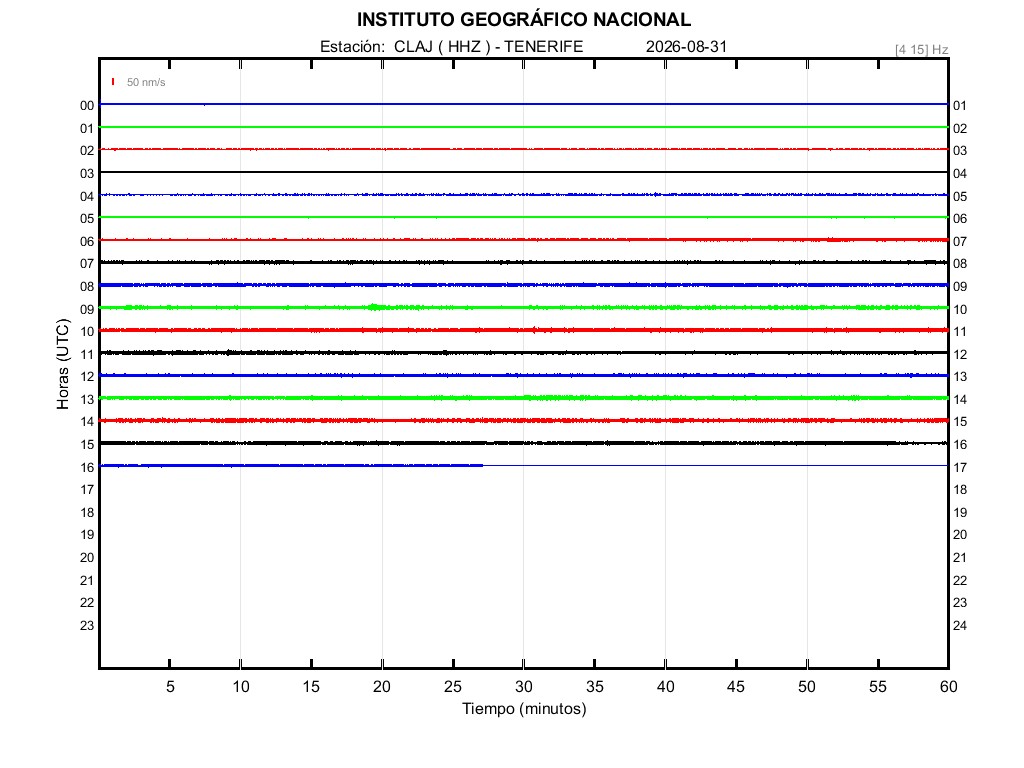Select the 11 hour black seismic trace

tap(524, 353)
